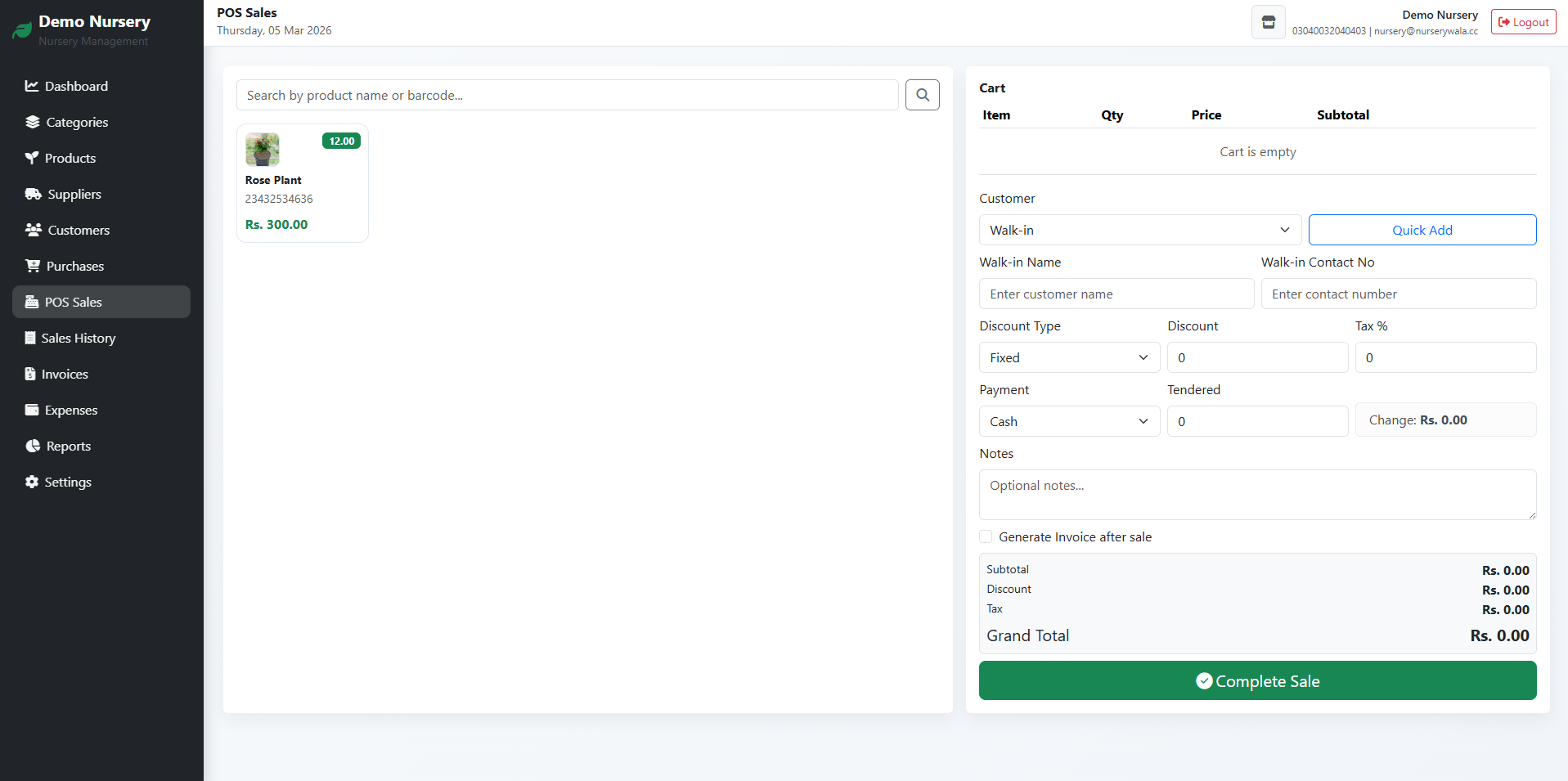Viewport: 1568px width, 781px height.
Task: Click the Reports pie chart icon
Action: [33, 446]
